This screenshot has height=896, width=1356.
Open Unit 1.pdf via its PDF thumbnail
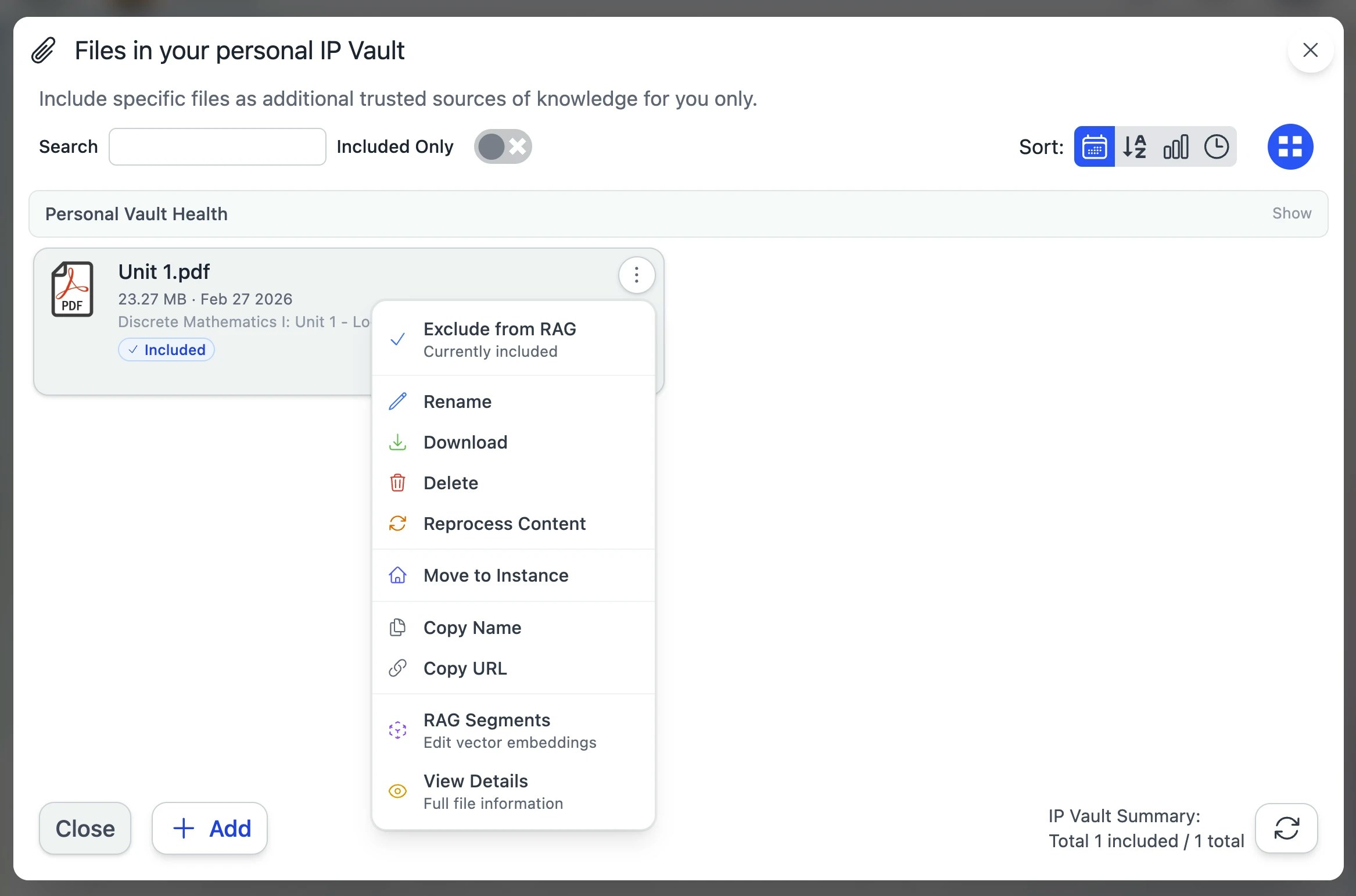(x=72, y=289)
